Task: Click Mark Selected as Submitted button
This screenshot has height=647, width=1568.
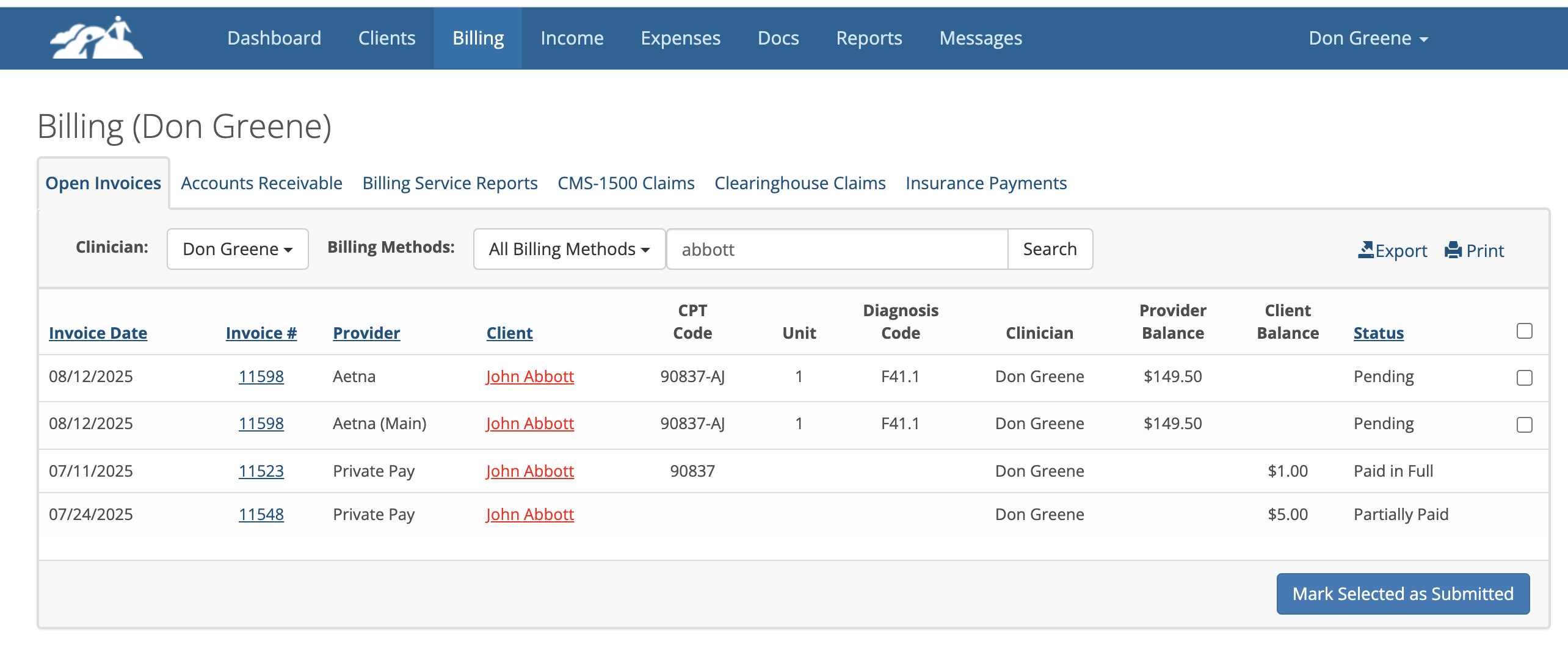Action: [1403, 594]
